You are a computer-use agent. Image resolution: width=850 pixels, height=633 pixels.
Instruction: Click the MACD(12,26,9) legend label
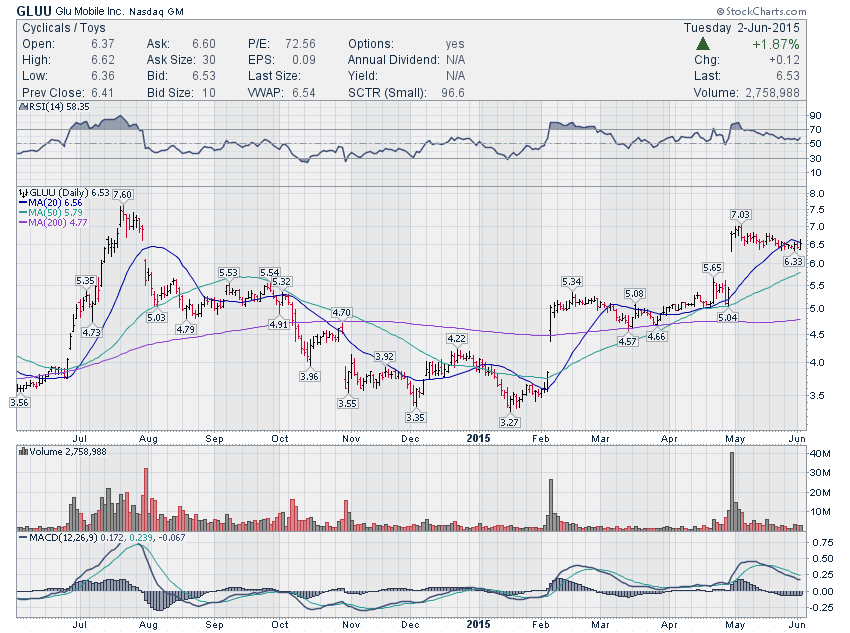coord(63,538)
